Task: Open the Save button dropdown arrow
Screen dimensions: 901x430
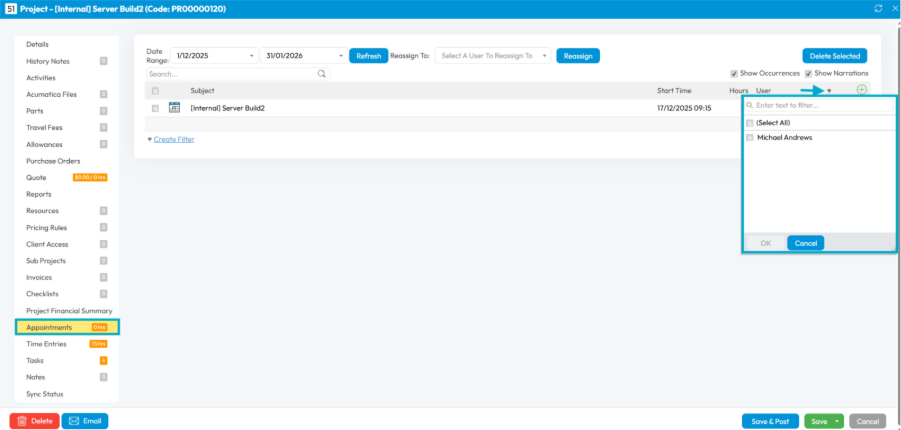Action: [x=837, y=421]
